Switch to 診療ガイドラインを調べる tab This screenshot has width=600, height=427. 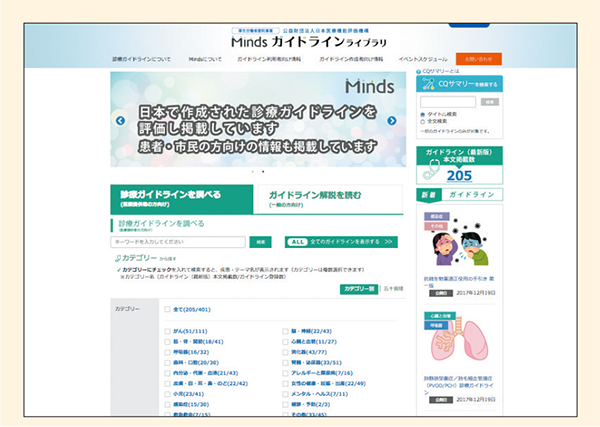pyautogui.click(x=182, y=199)
